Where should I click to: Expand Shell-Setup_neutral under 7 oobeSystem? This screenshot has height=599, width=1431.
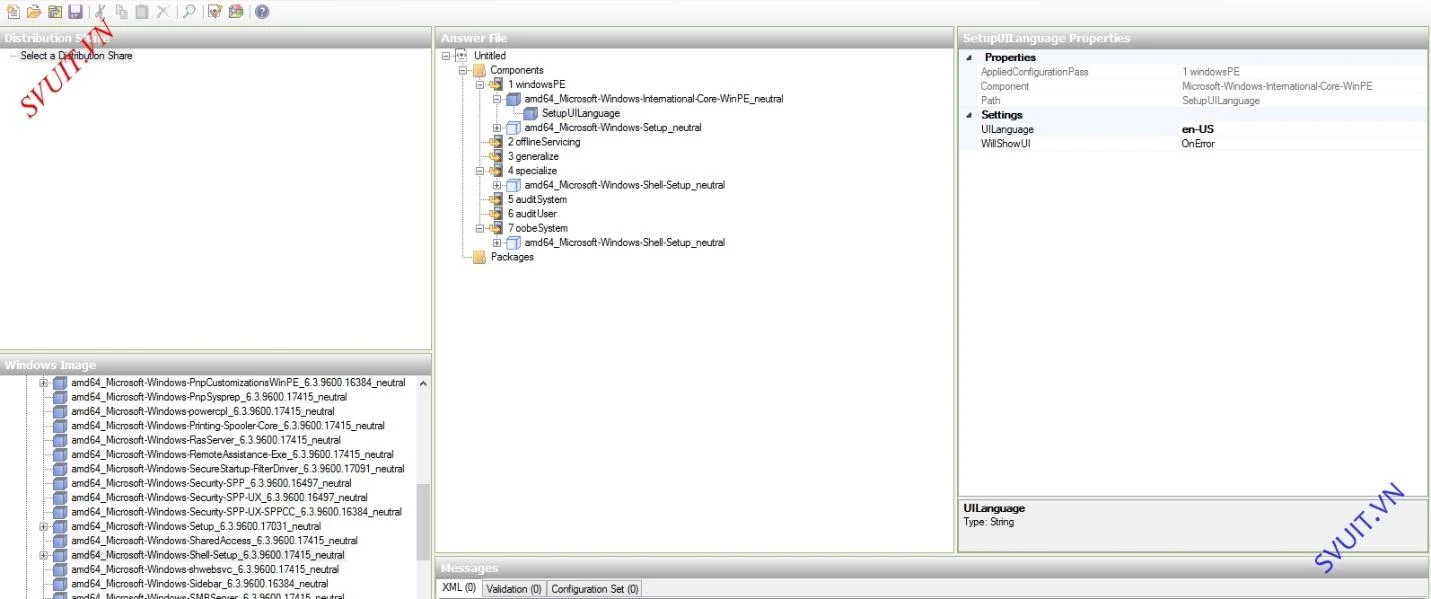pos(497,243)
